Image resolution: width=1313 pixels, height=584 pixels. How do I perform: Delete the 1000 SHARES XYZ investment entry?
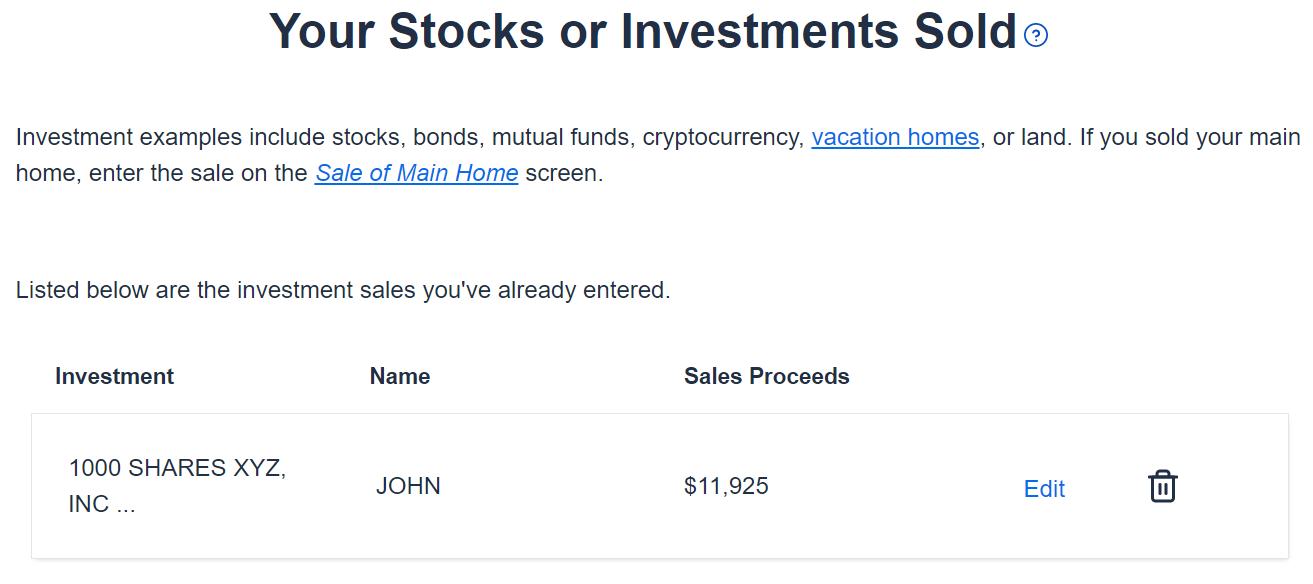coord(1162,487)
